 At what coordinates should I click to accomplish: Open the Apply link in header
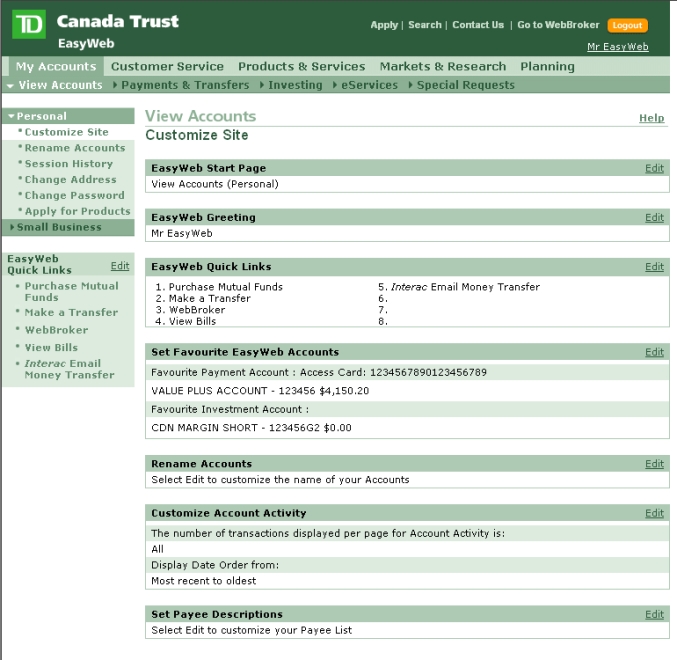pyautogui.click(x=384, y=25)
